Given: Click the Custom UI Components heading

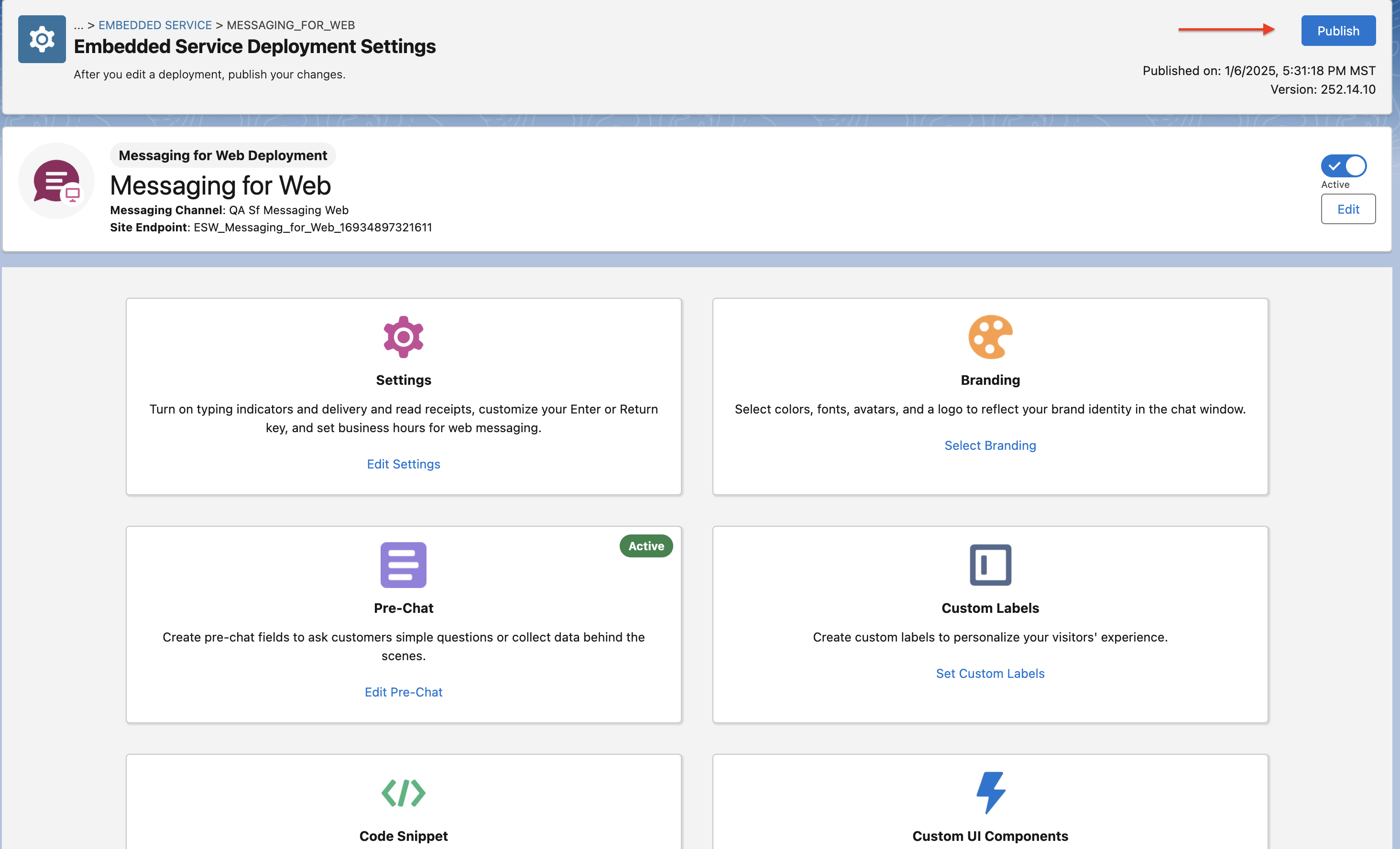Looking at the screenshot, I should point(990,836).
